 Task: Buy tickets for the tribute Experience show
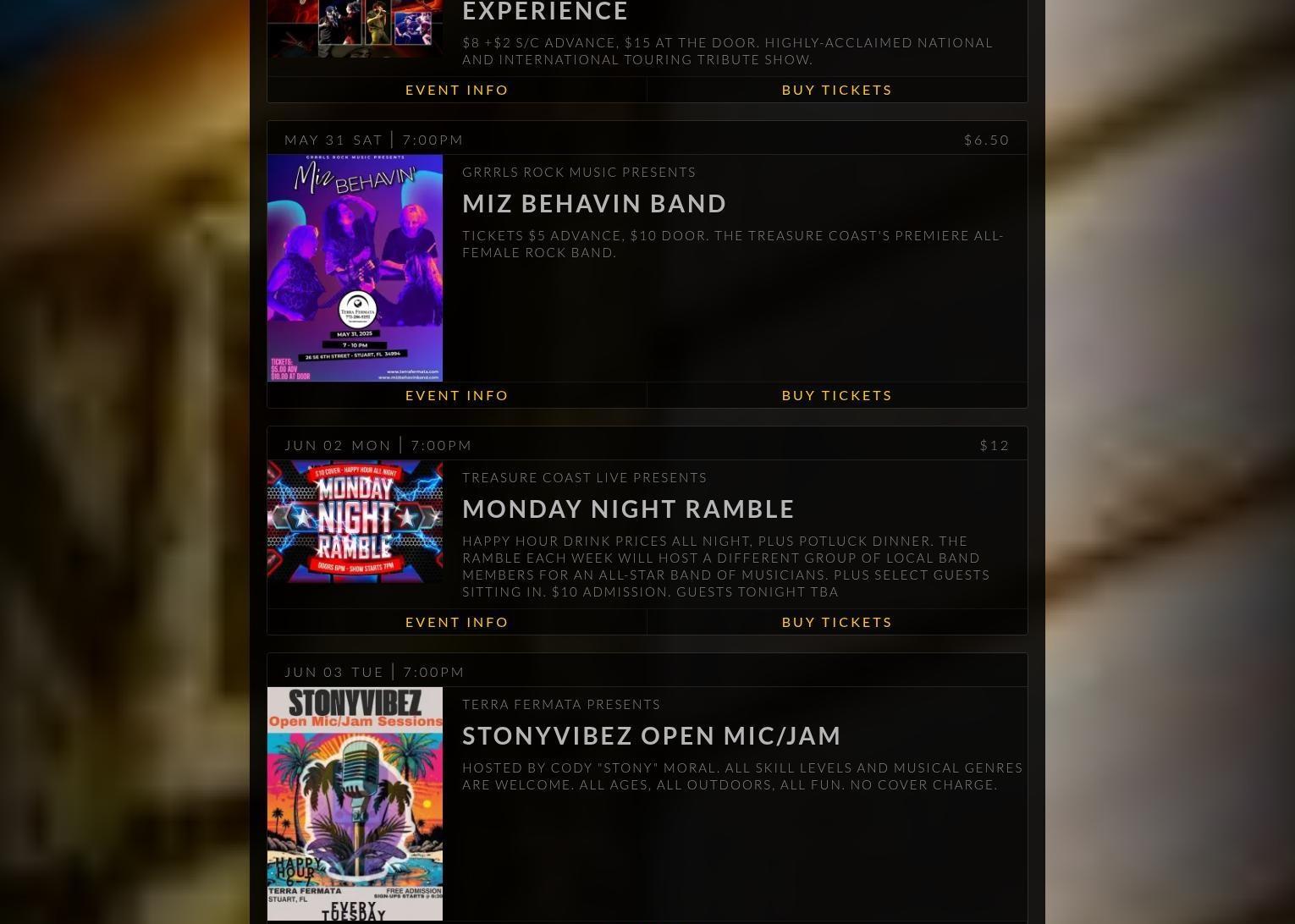[837, 90]
